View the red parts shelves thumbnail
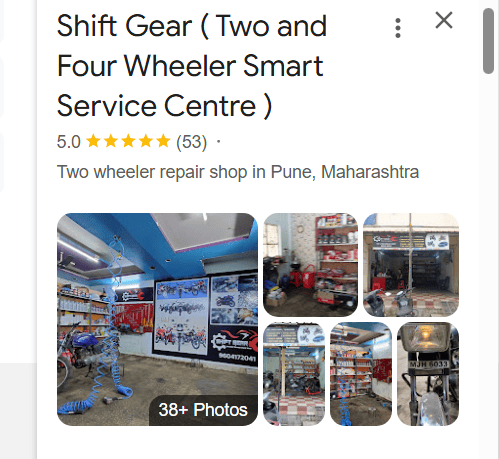Image resolution: width=499 pixels, height=459 pixels. (310, 265)
